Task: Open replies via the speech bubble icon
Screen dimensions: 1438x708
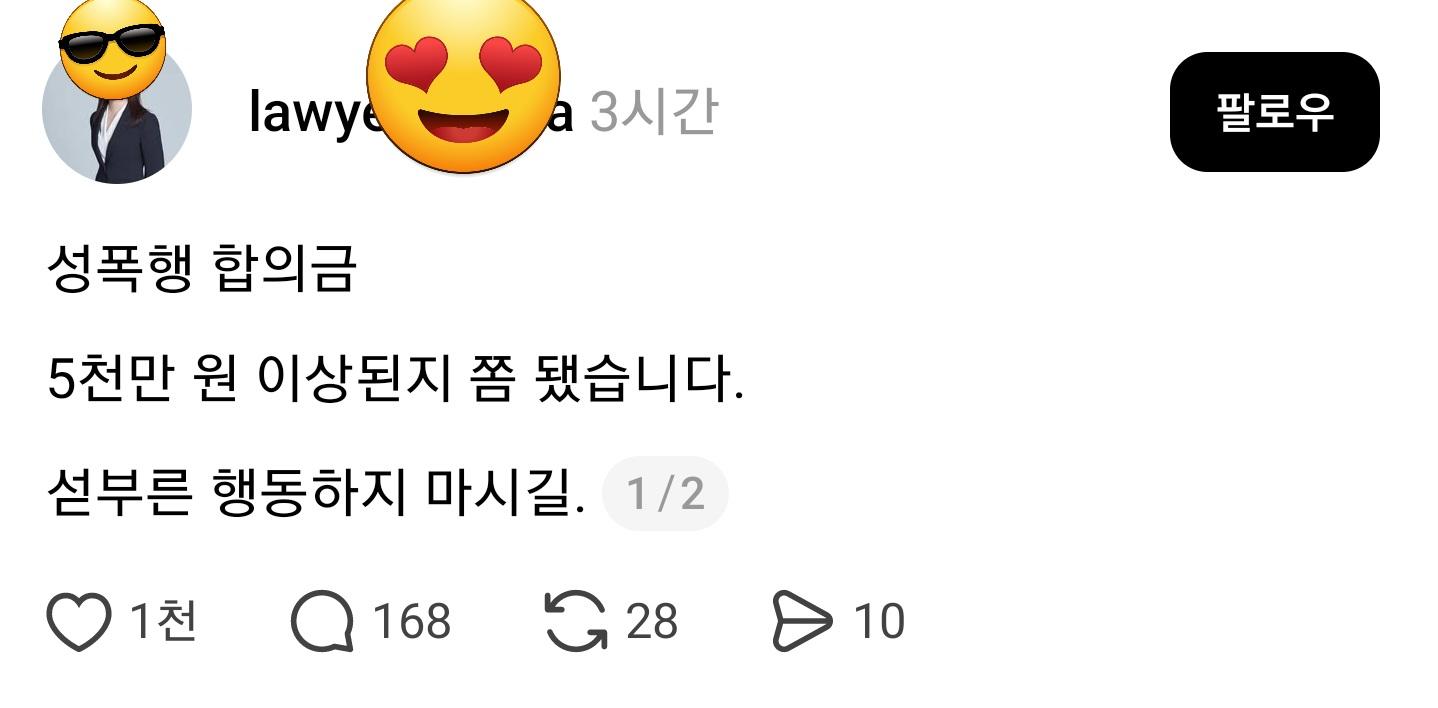Action: [322, 621]
